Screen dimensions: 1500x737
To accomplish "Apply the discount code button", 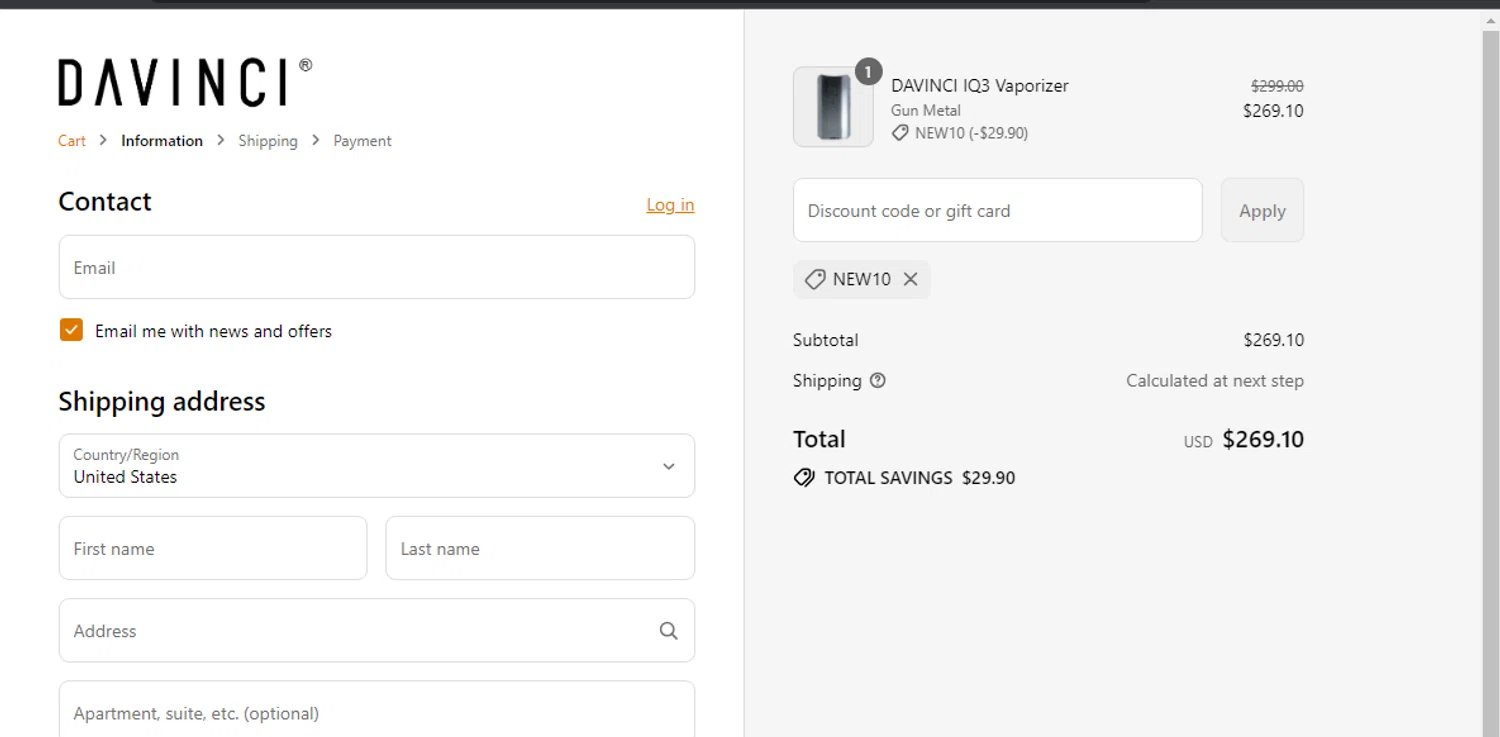I will pos(1262,211).
